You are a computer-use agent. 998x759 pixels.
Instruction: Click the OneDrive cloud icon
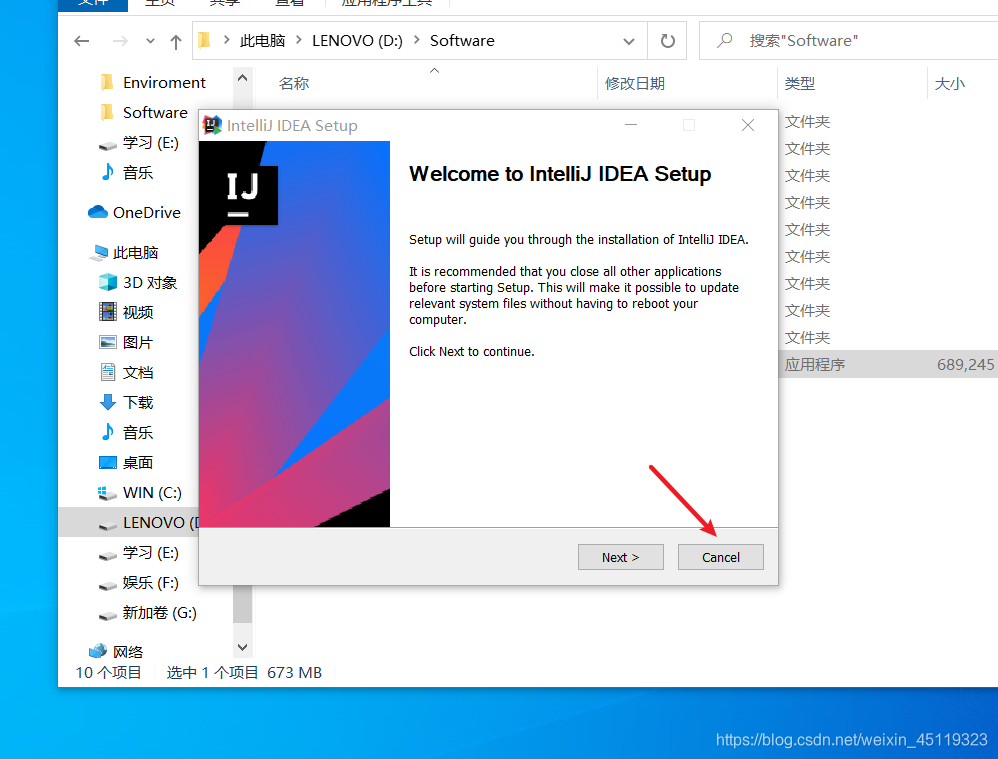97,212
